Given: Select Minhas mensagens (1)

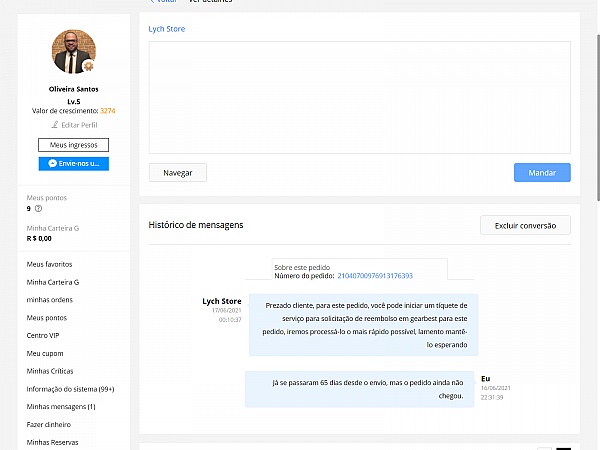Looking at the screenshot, I should pyautogui.click(x=61, y=407).
